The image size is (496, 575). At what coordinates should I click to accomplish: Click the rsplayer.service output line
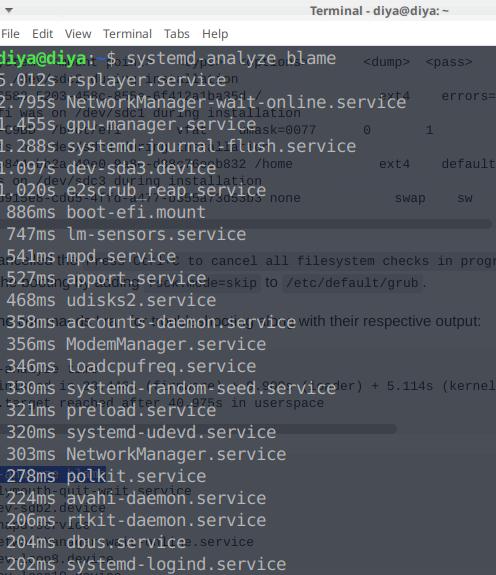point(113,80)
